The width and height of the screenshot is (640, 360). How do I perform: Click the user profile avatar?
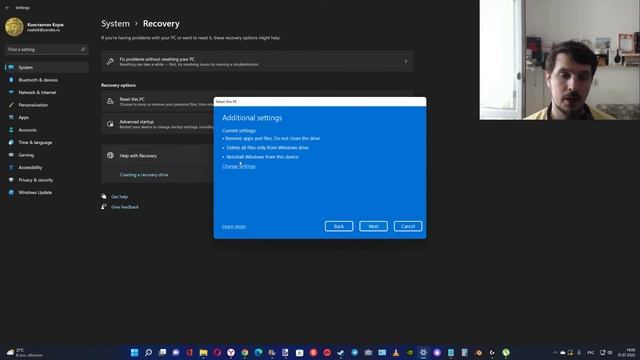click(x=14, y=27)
